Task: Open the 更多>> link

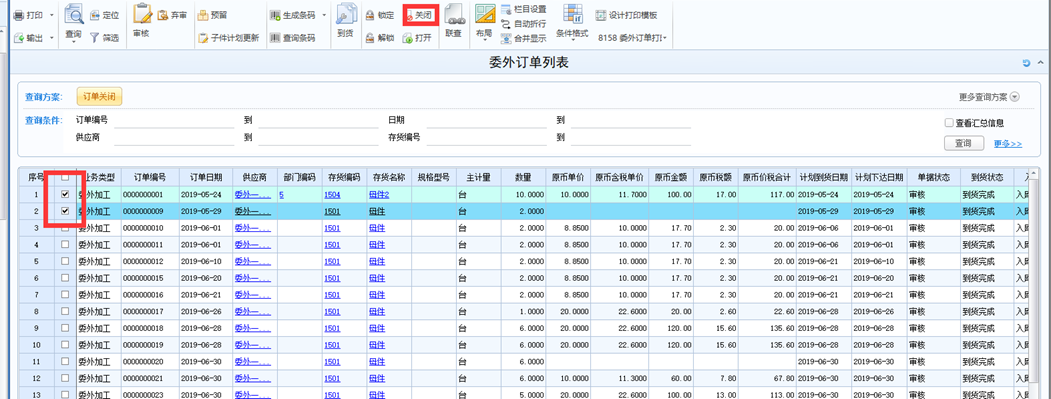Action: (x=1007, y=144)
